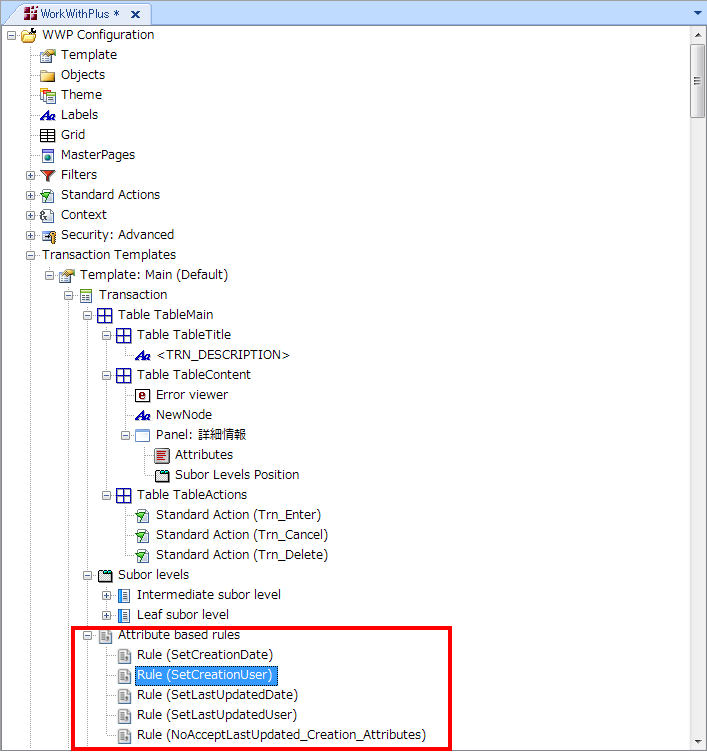Screen dimensions: 707x752
Task: Expand the Leaf subor level node
Action: pos(106,616)
